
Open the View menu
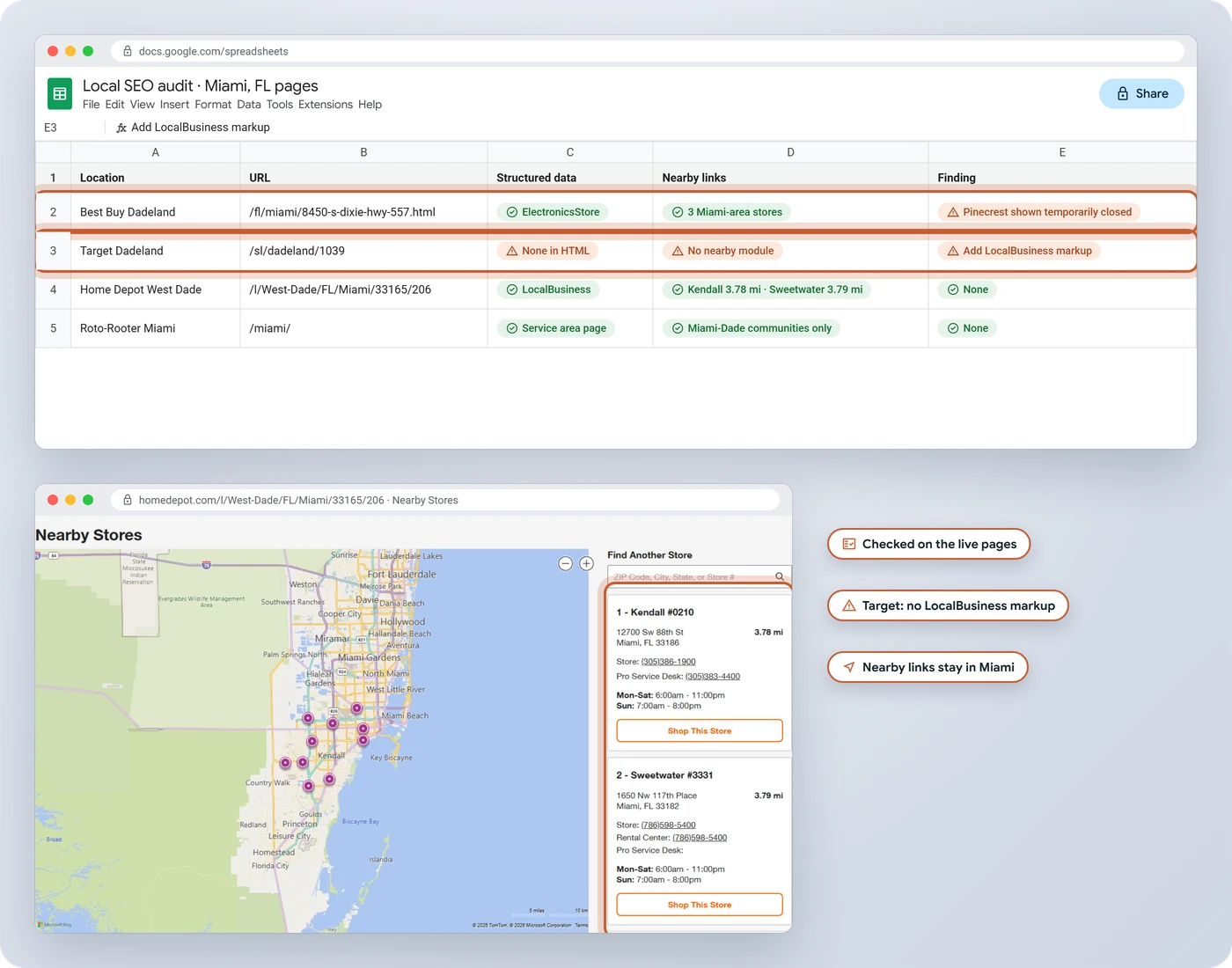(142, 104)
